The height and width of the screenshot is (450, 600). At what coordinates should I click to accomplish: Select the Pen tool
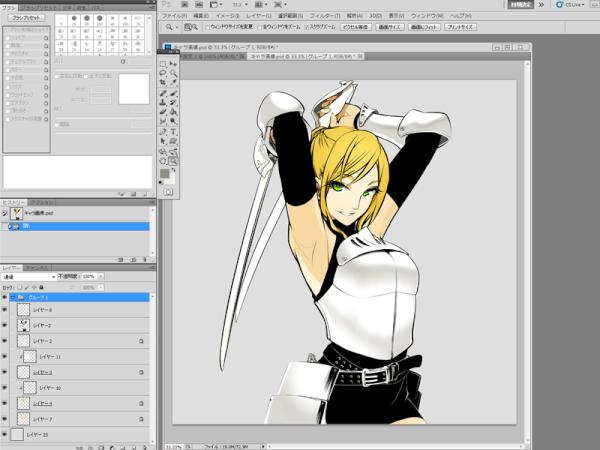tap(163, 132)
